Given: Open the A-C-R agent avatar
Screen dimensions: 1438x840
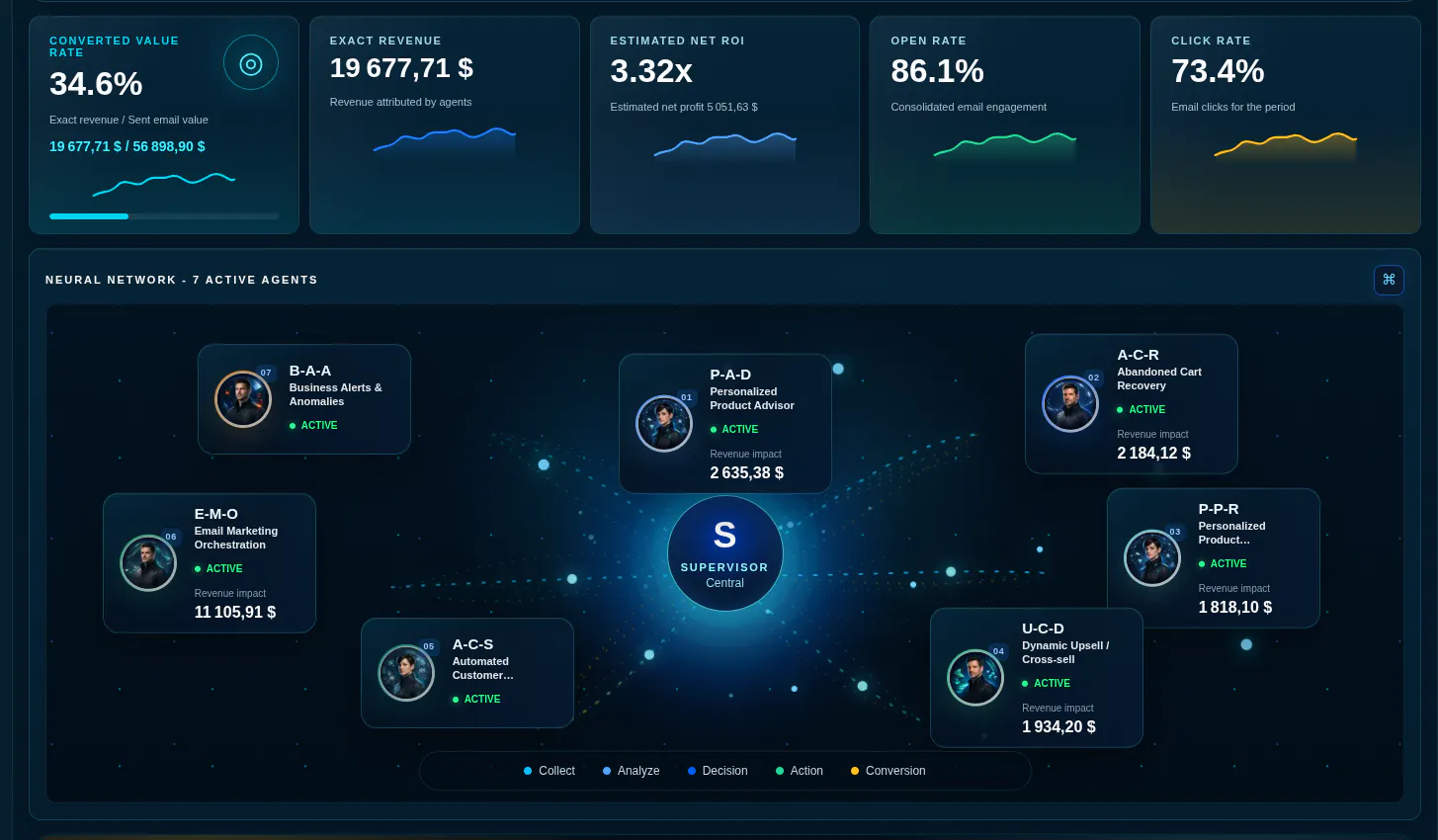Looking at the screenshot, I should [x=1070, y=404].
